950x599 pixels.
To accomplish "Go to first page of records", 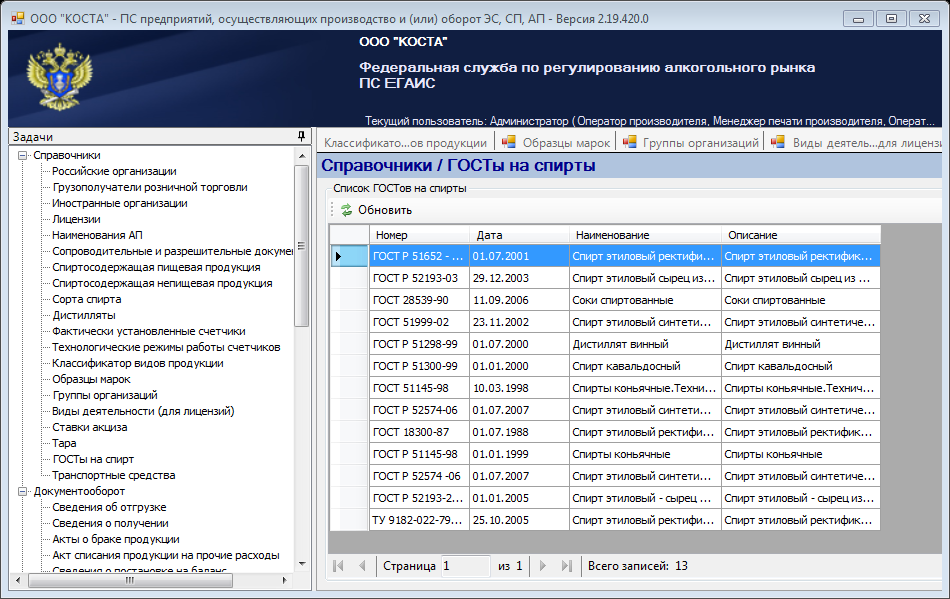I will (339, 566).
